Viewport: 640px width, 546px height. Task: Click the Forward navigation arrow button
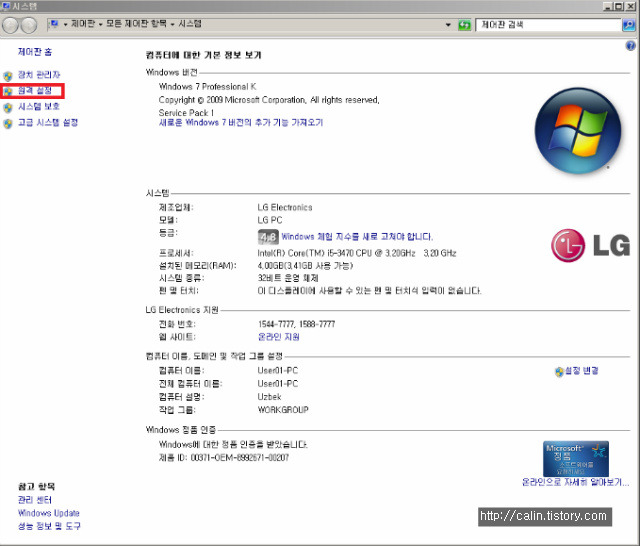click(x=29, y=25)
